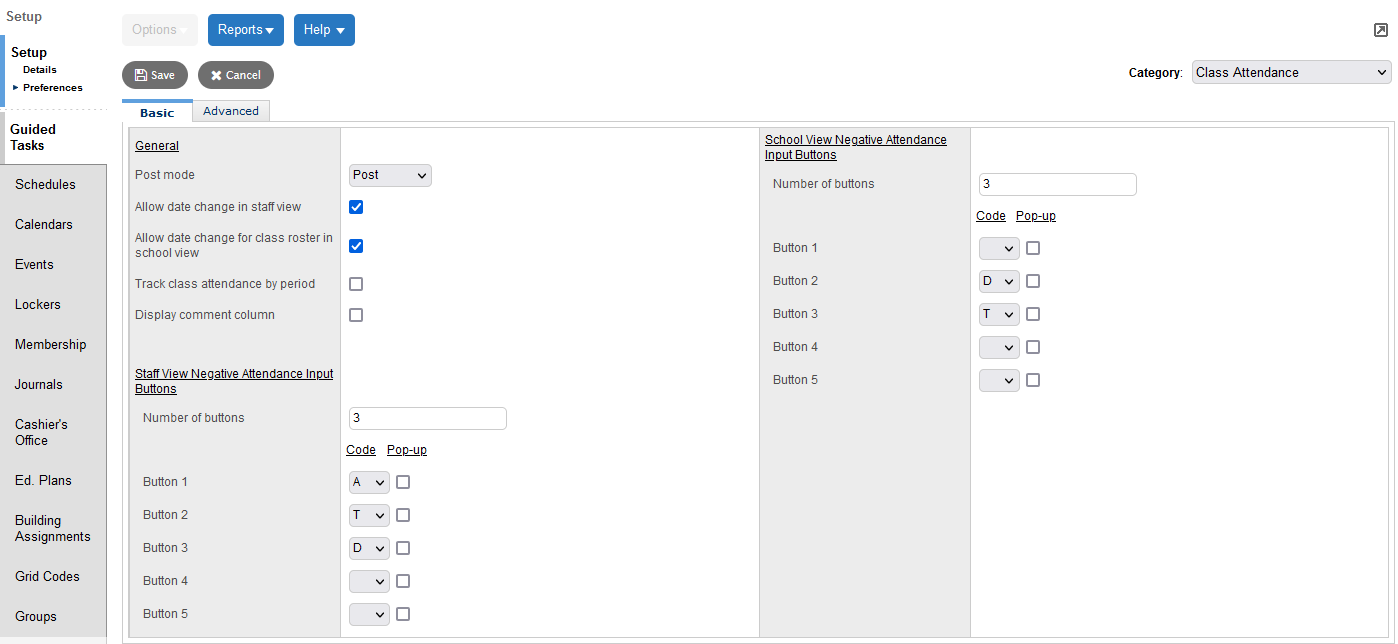Click School View Number of buttons field
The width and height of the screenshot is (1398, 644).
coord(1058,184)
